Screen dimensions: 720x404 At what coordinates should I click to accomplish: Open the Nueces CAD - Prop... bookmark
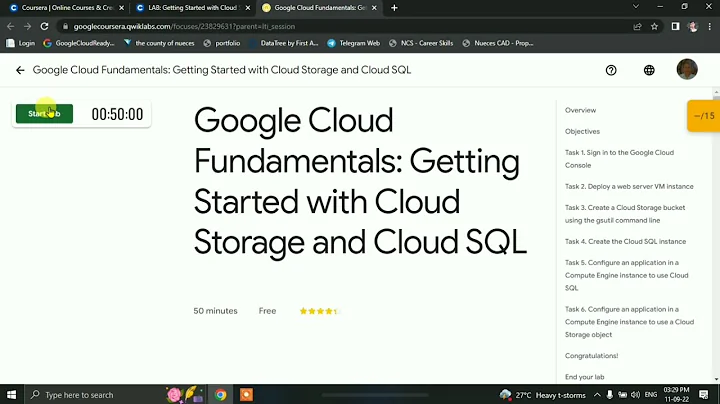[x=498, y=43]
